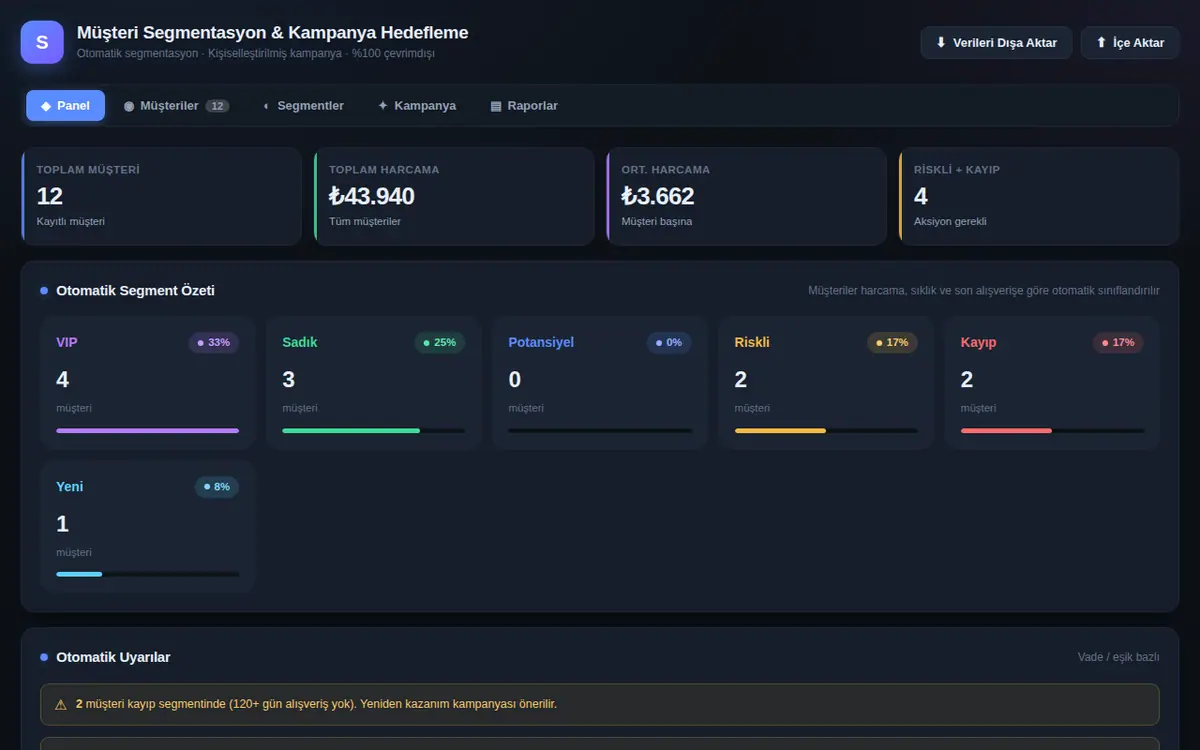Select the VIP segment title
Screen dimensions: 1200x750
67,342
